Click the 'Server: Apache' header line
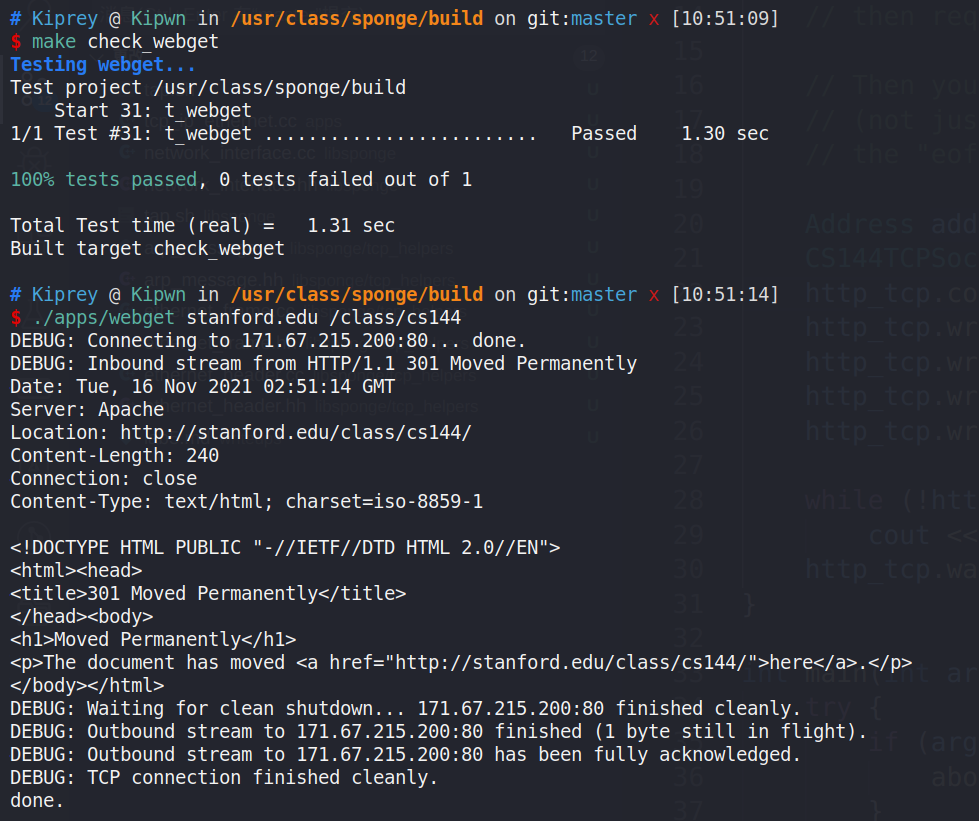The width and height of the screenshot is (979, 821). (87, 410)
